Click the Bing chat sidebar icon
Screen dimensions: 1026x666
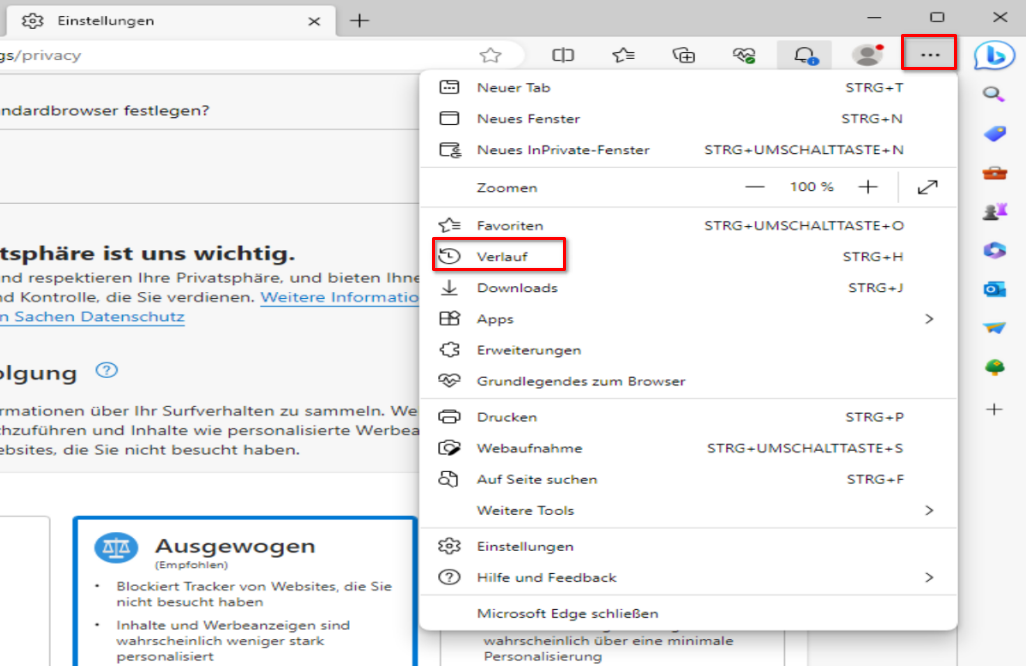click(994, 56)
